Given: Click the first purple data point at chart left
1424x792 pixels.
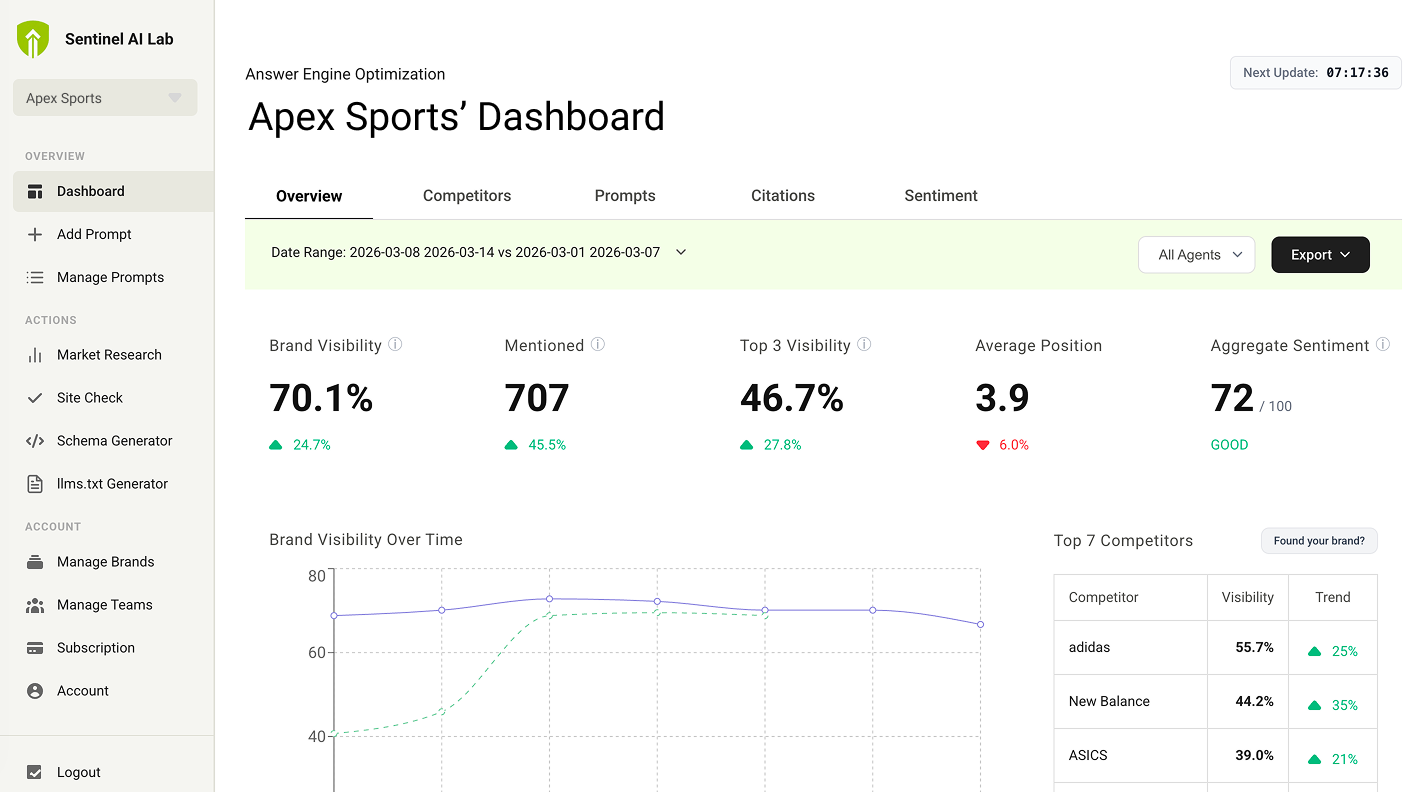Looking at the screenshot, I should (x=334, y=616).
